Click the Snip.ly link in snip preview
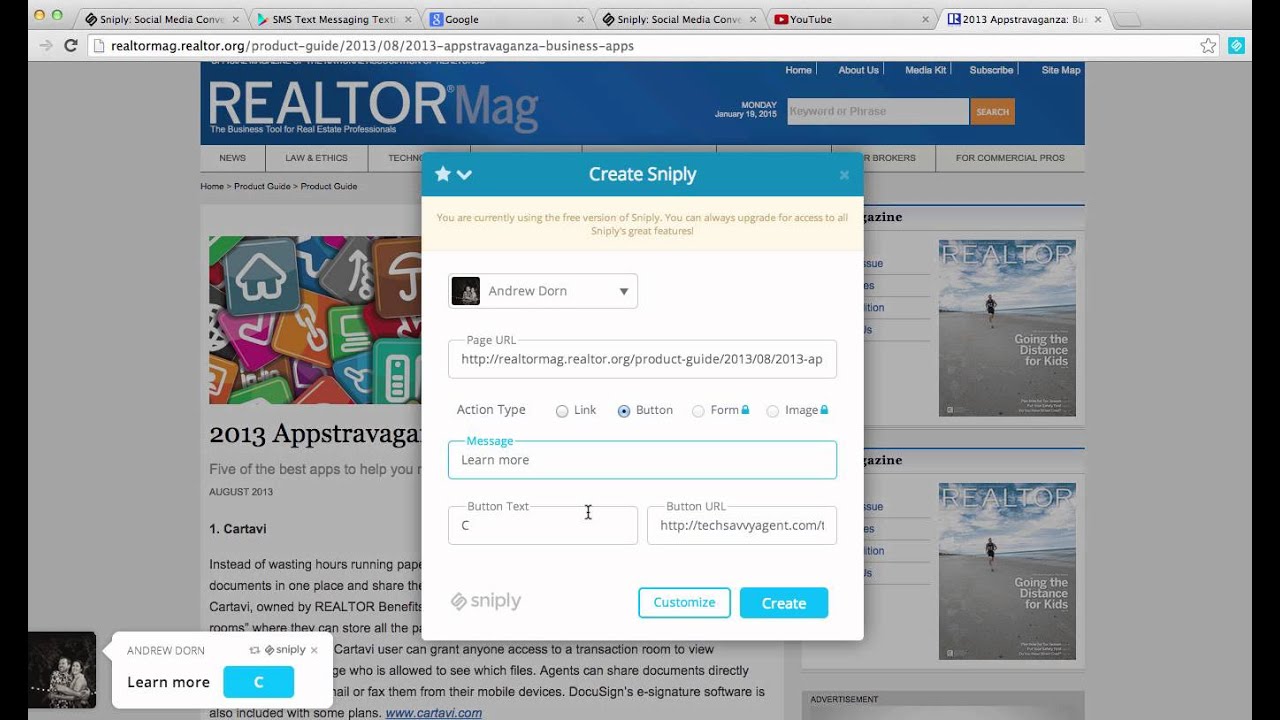This screenshot has width=1280, height=720. pyautogui.click(x=284, y=650)
